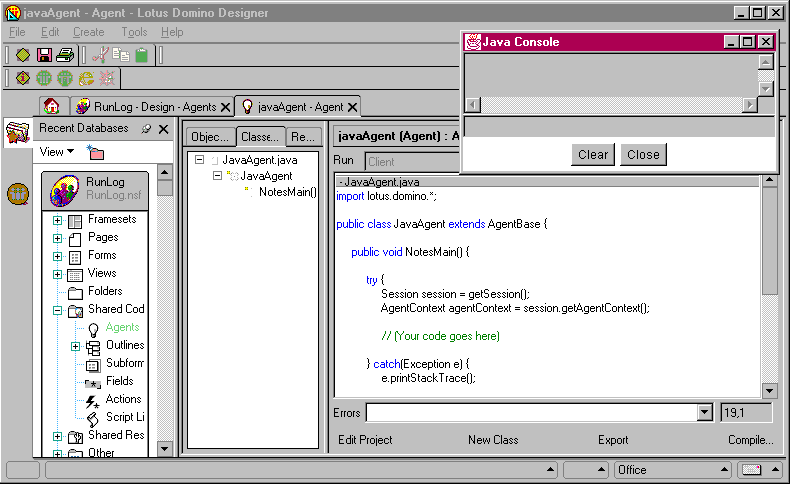Collapse the Shared Code tree node
This screenshot has height=484, width=790.
57,310
